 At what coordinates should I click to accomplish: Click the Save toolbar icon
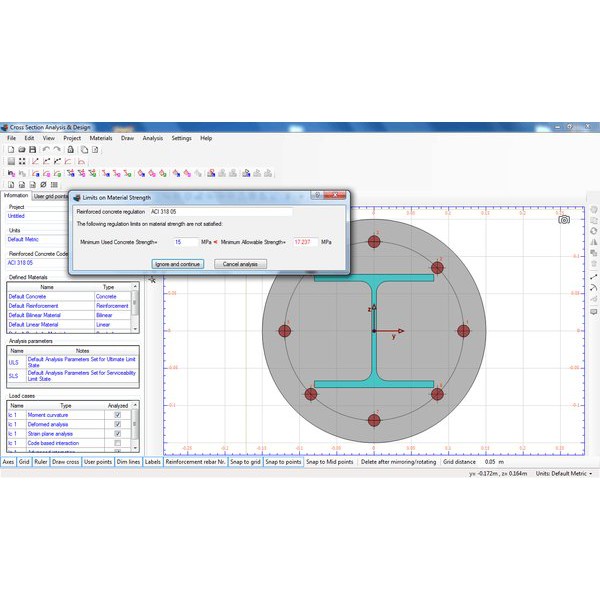[x=32, y=150]
